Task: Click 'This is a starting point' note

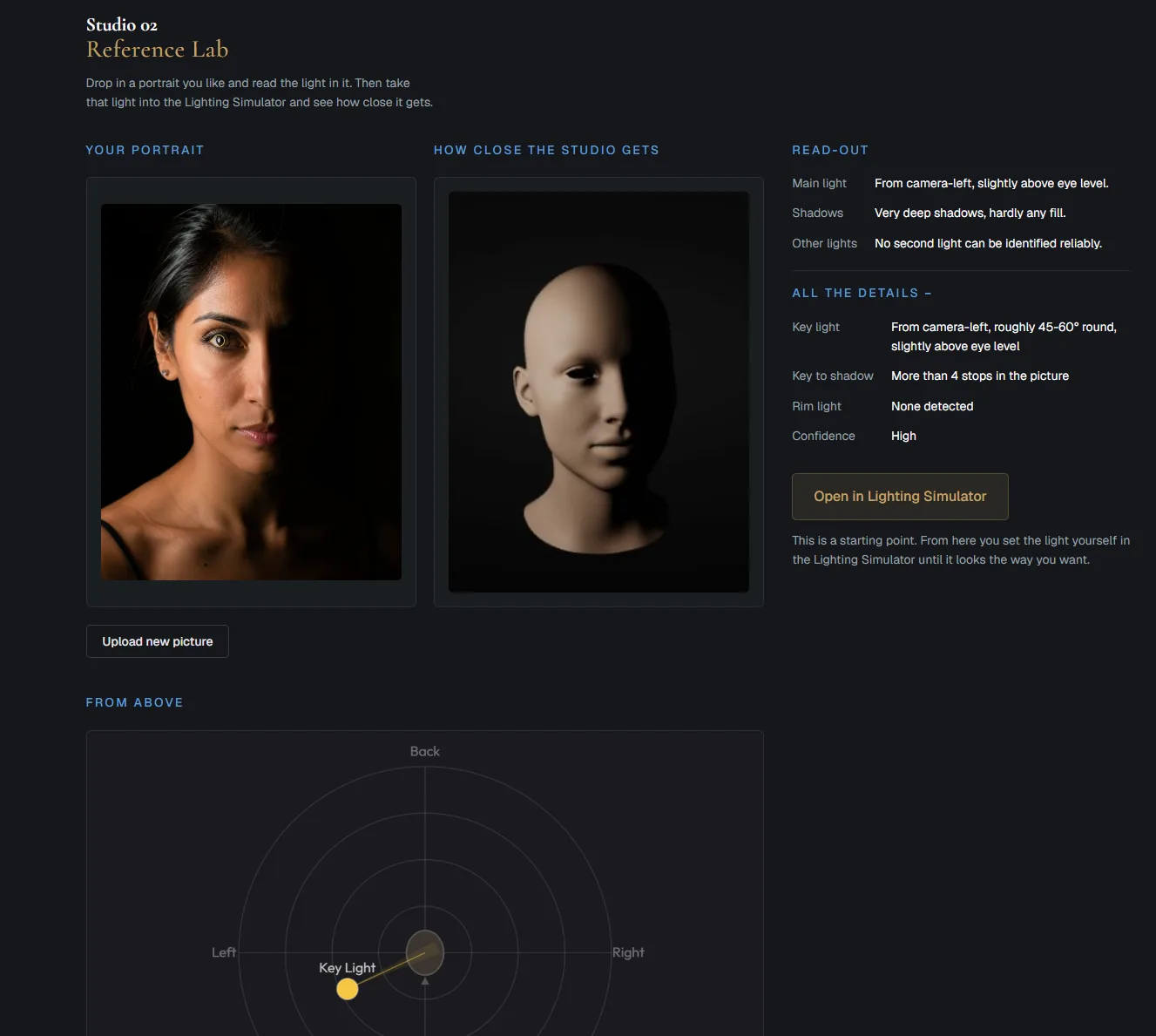Action: point(961,550)
